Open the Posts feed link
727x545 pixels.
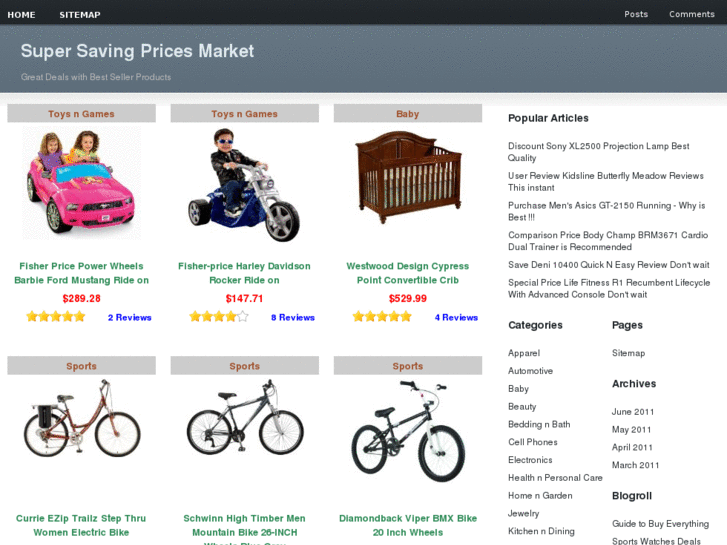[x=636, y=14]
